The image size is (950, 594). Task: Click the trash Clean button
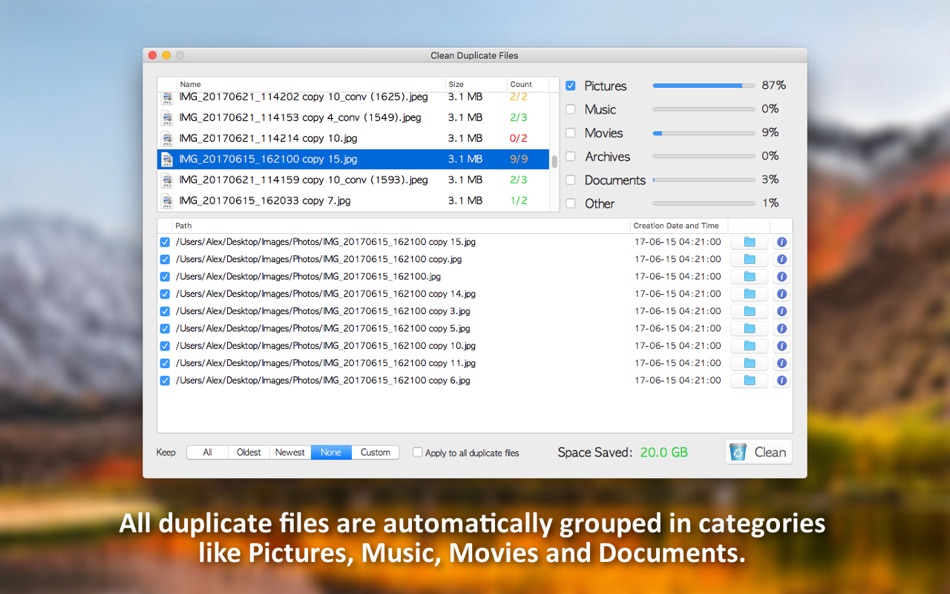(759, 452)
